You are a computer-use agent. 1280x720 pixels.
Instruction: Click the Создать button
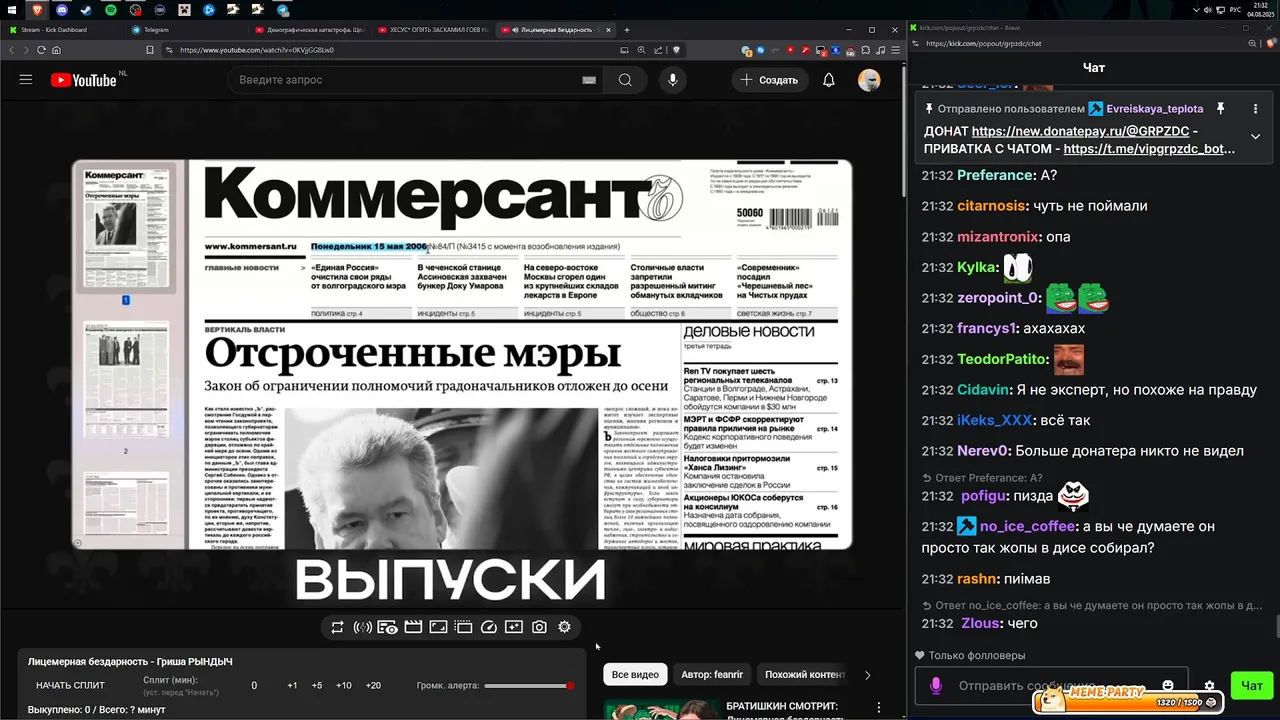(x=769, y=80)
